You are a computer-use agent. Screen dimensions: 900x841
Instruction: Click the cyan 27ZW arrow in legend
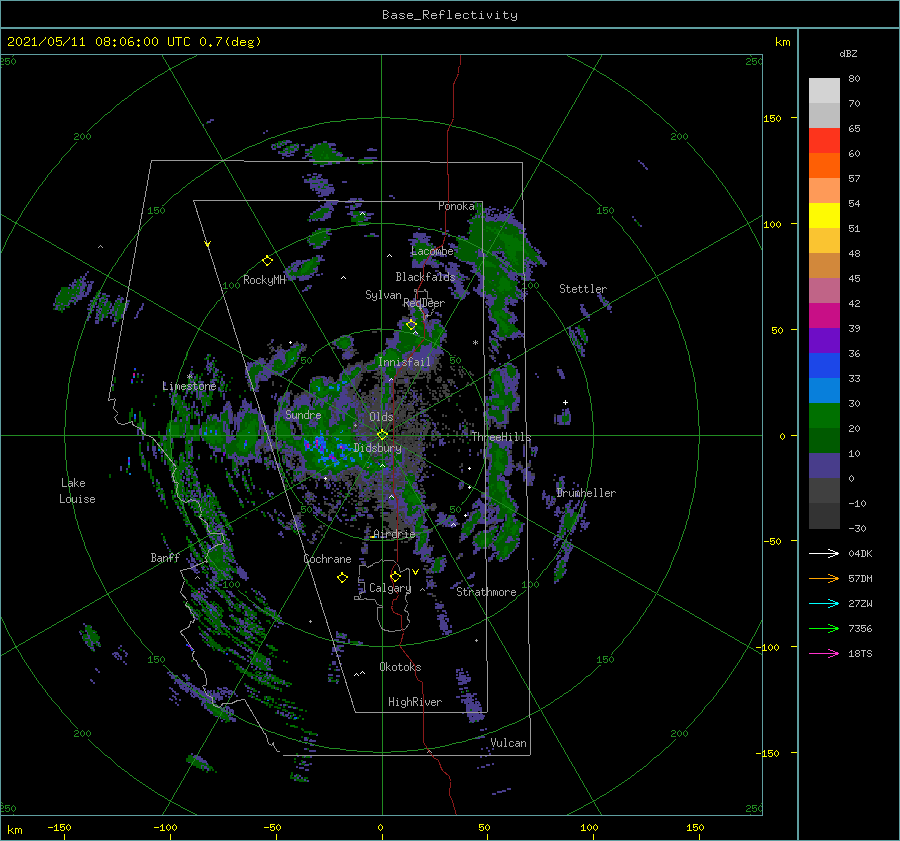[x=824, y=603]
